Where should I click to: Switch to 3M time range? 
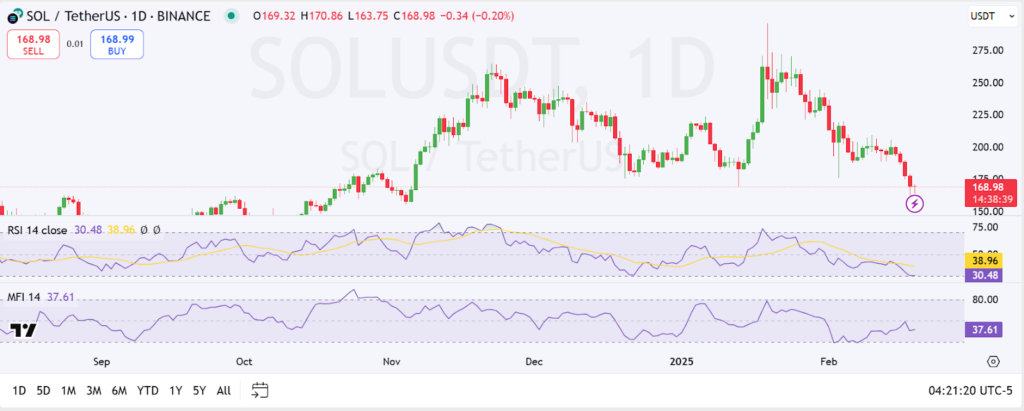click(x=94, y=390)
